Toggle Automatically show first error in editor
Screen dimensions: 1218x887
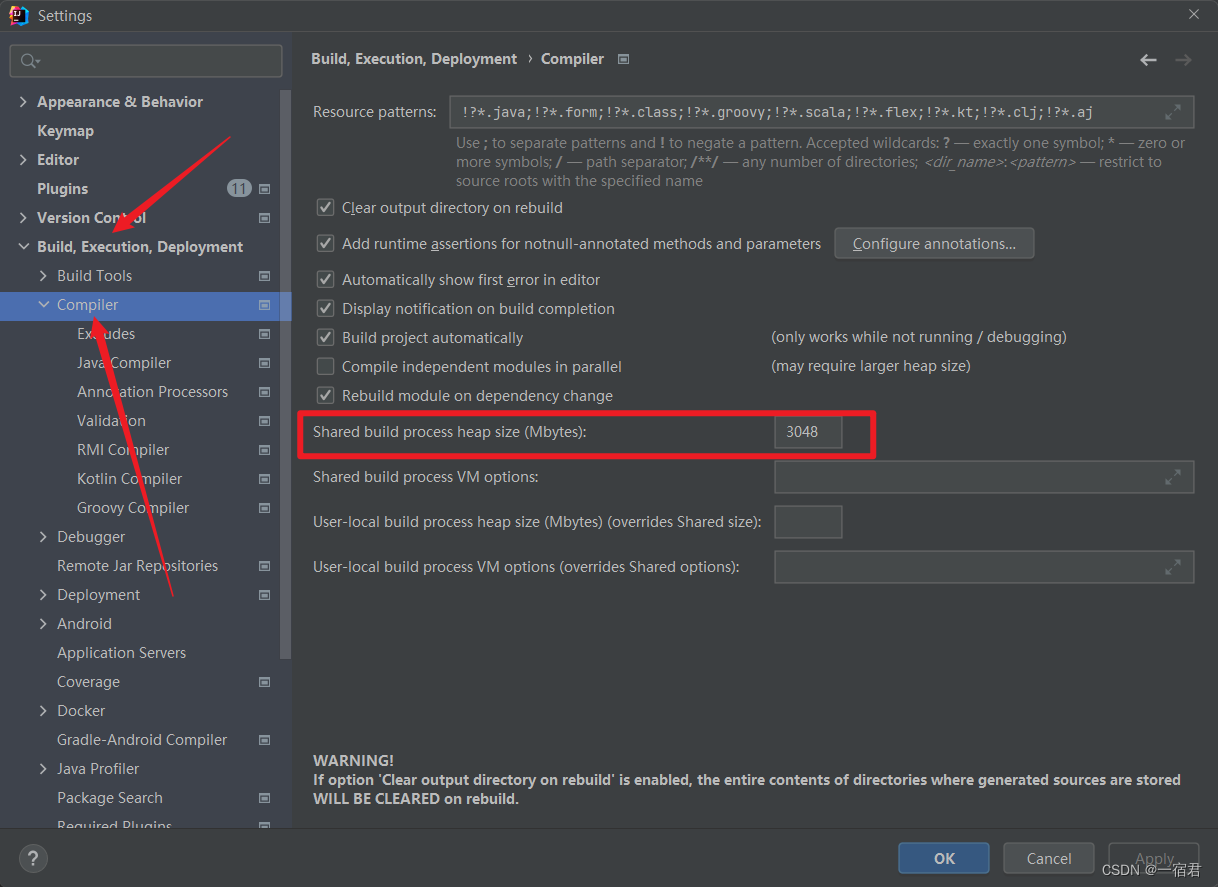pos(325,280)
